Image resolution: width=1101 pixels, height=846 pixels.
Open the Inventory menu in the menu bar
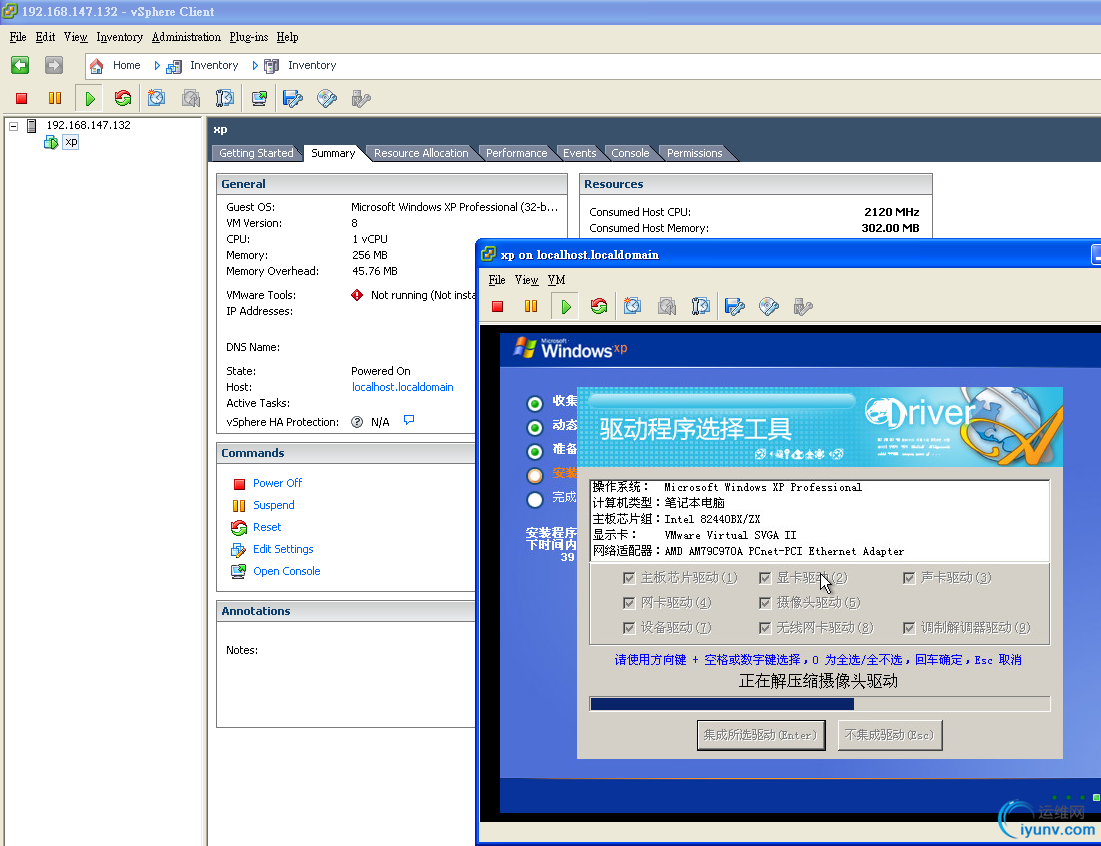pos(119,37)
